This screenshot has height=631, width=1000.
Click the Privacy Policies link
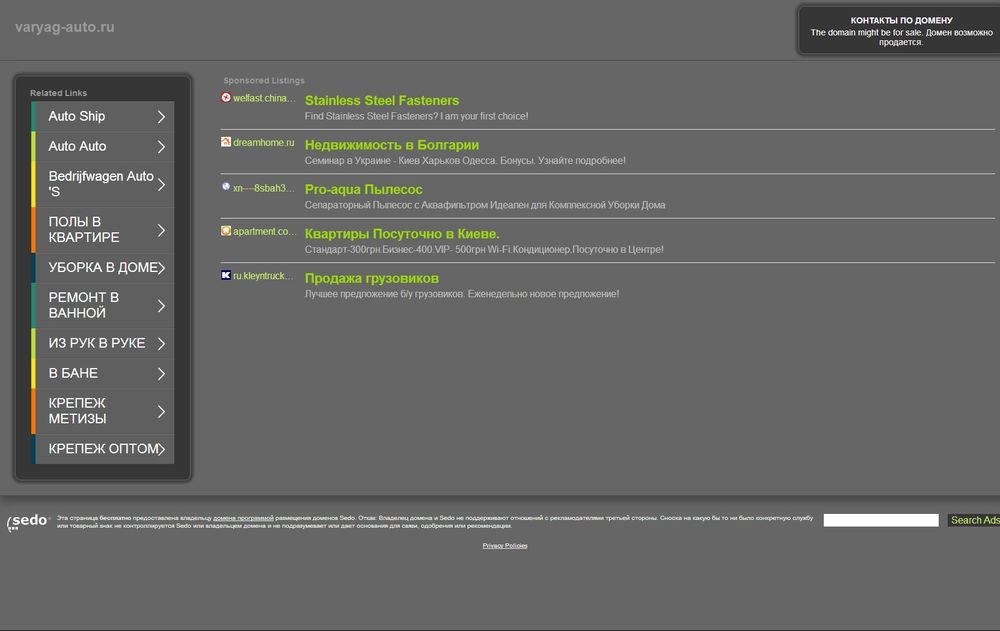(x=505, y=546)
